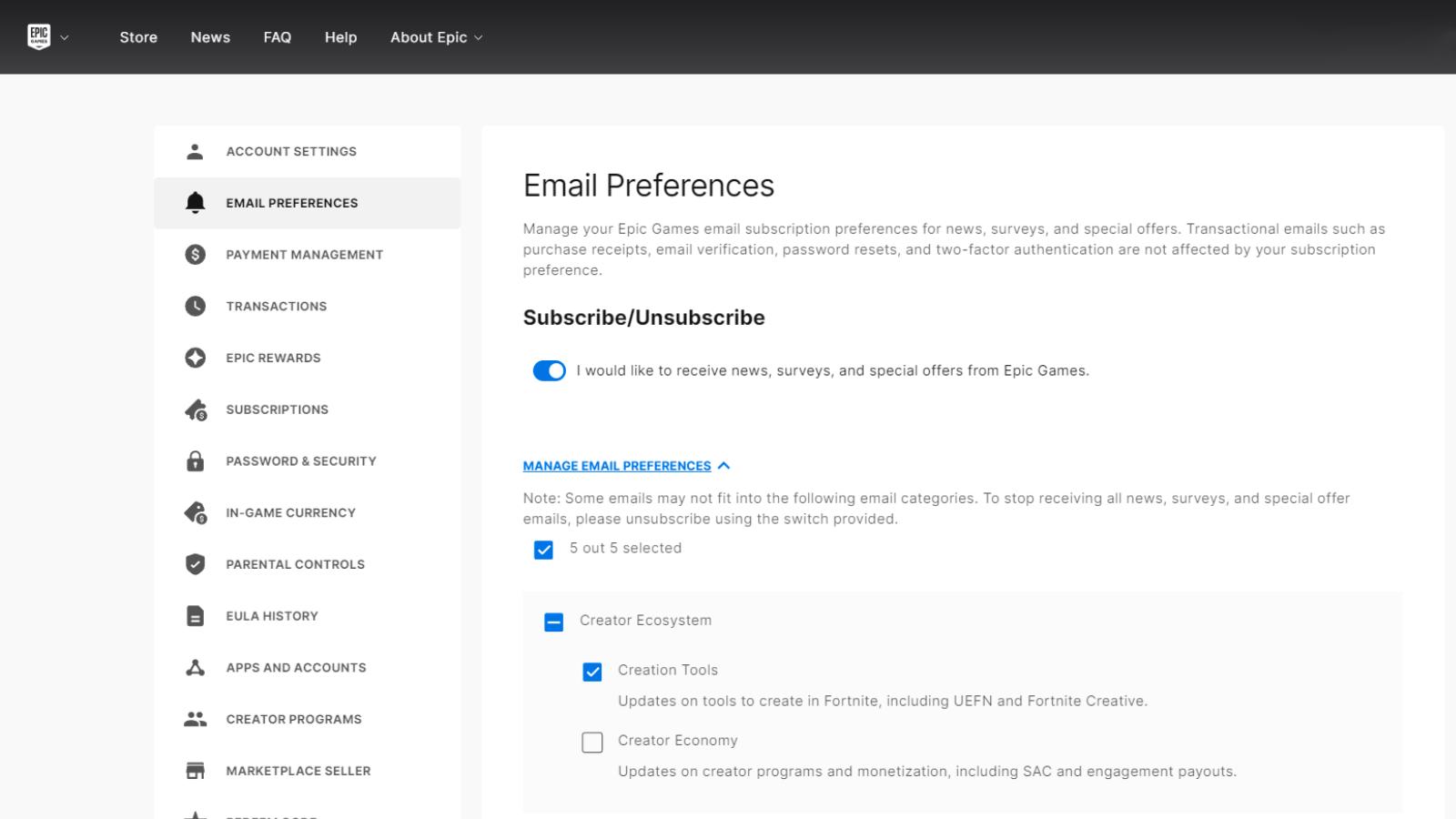
Task: Open Epic Rewards sidebar label
Action: coord(274,358)
